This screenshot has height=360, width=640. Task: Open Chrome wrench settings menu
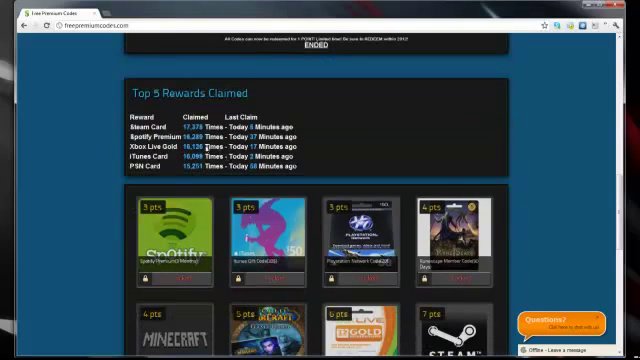(616, 25)
